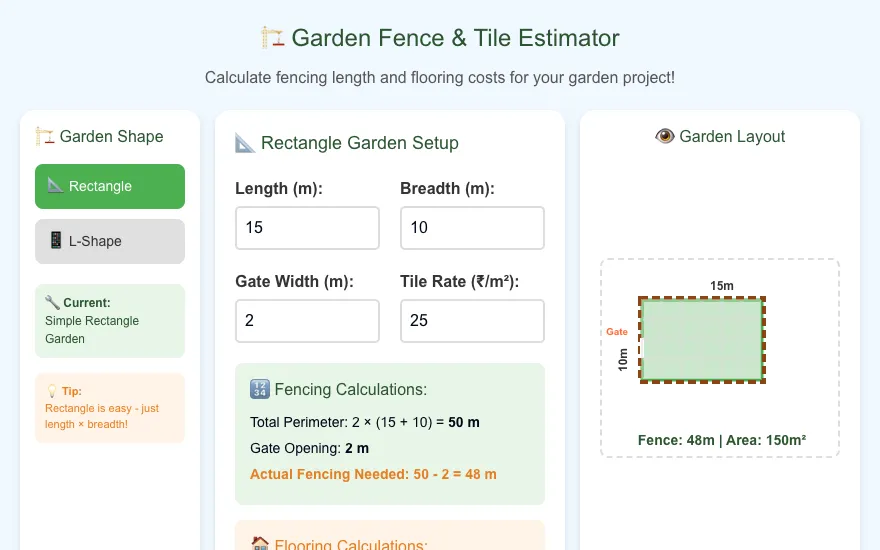Click the wrench icon beside Current label
The image size is (880, 550).
[x=52, y=302]
